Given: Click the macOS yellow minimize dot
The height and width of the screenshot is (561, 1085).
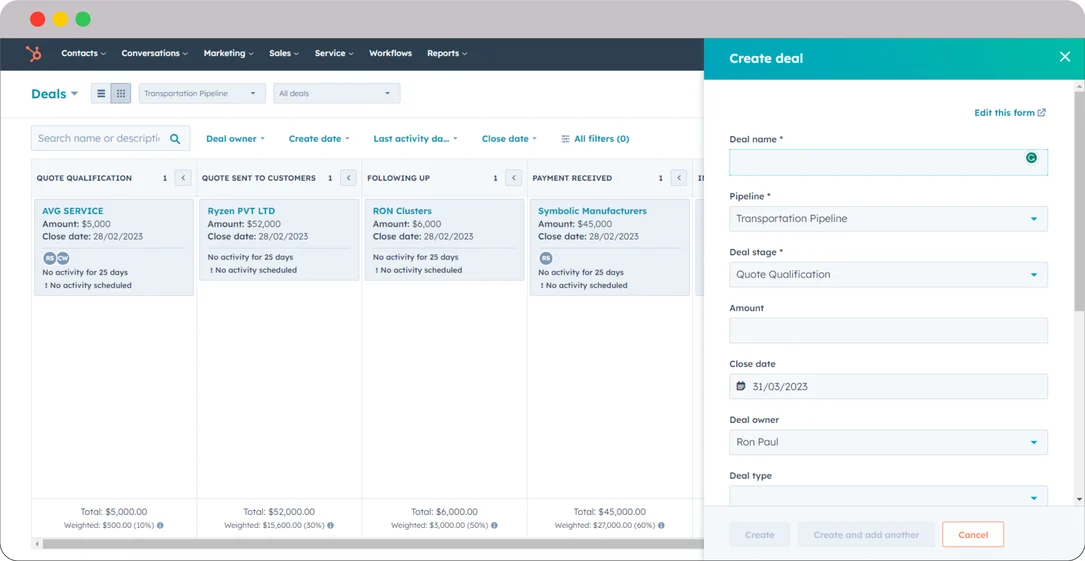Looking at the screenshot, I should (x=60, y=19).
